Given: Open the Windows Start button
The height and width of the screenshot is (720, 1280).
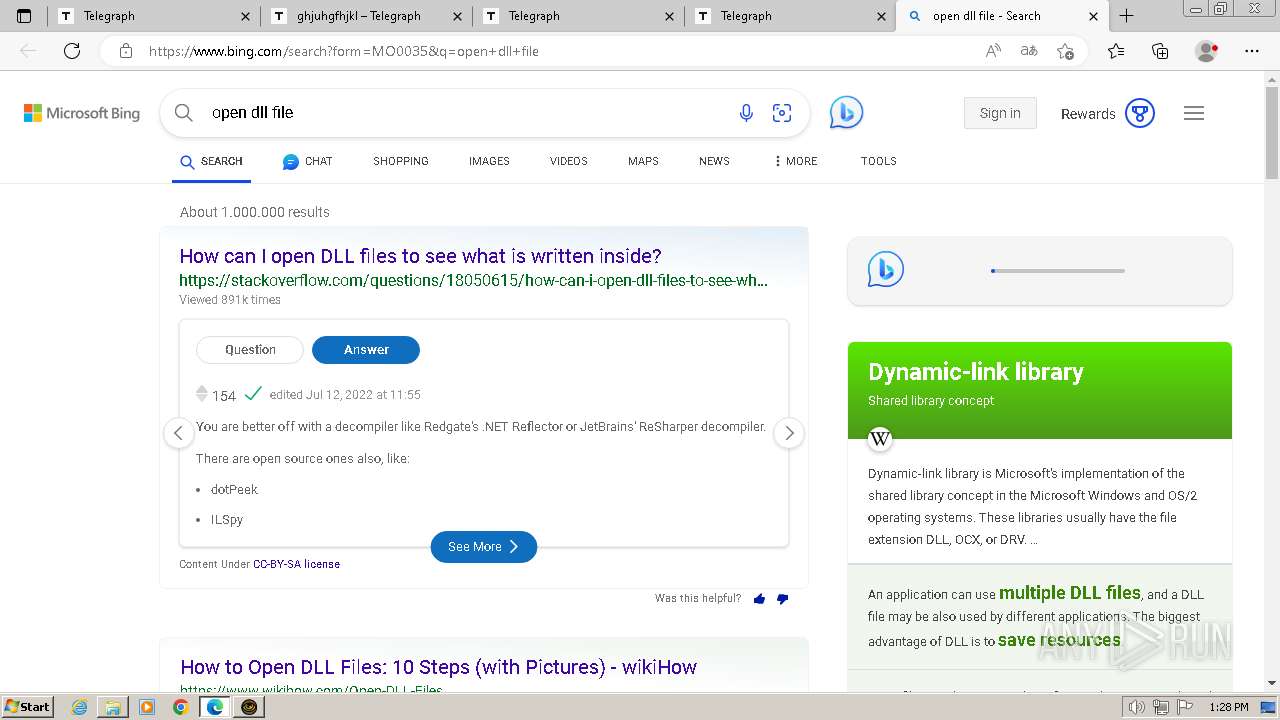Looking at the screenshot, I should [x=27, y=707].
